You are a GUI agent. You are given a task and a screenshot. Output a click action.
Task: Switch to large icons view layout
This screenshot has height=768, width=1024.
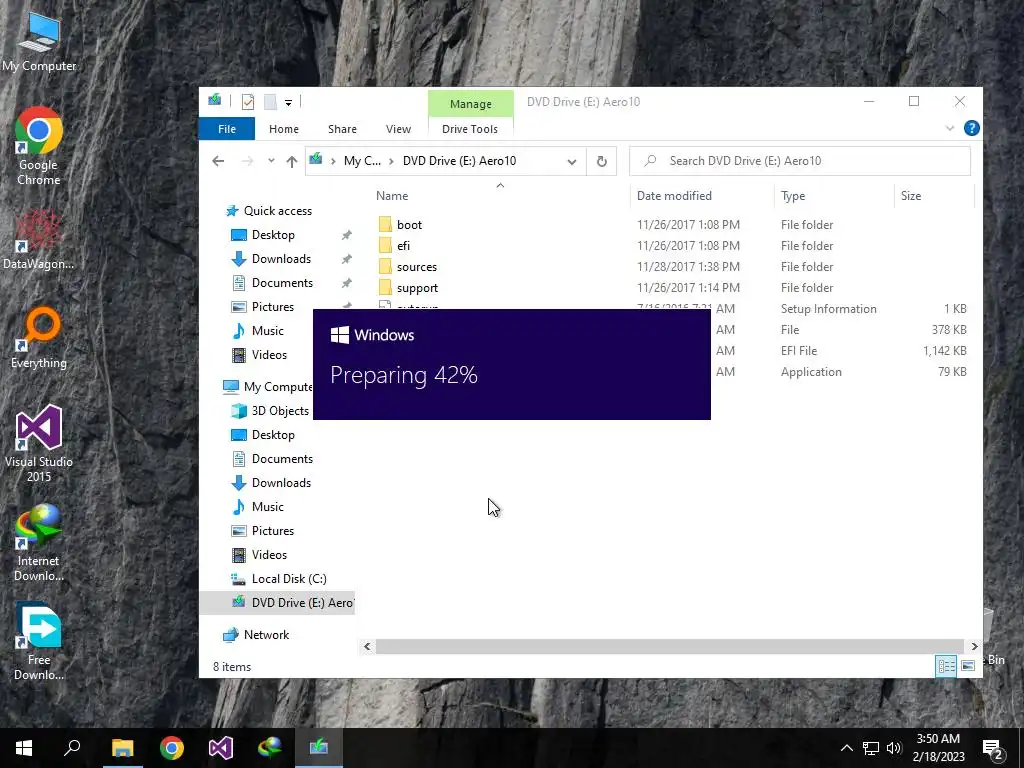pyautogui.click(x=968, y=666)
